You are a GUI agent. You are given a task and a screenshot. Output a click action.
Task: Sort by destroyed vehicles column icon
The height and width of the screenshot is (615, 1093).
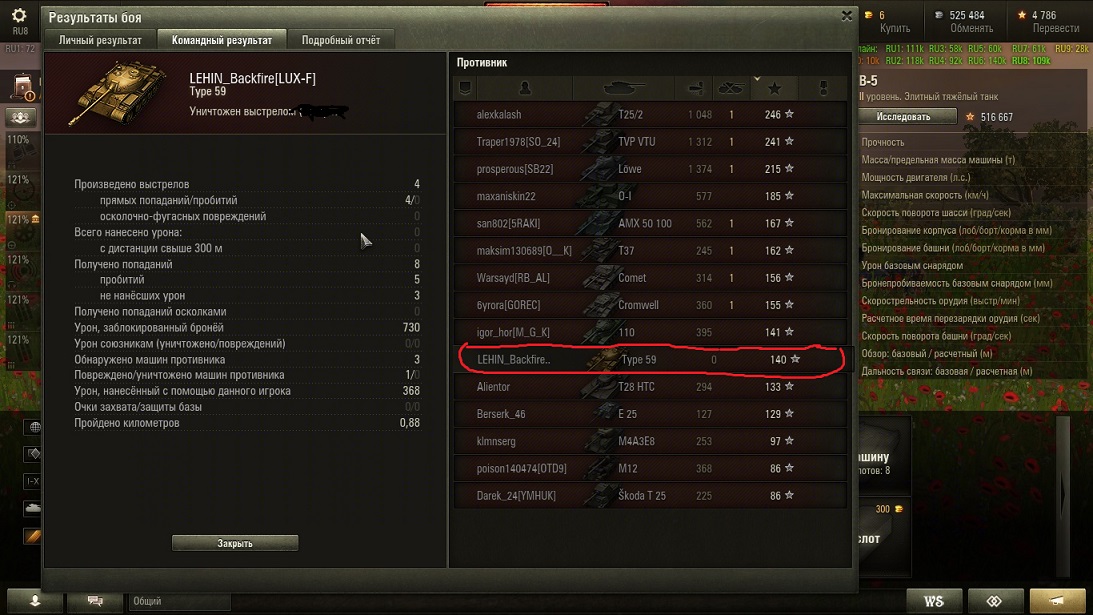pyautogui.click(x=731, y=88)
